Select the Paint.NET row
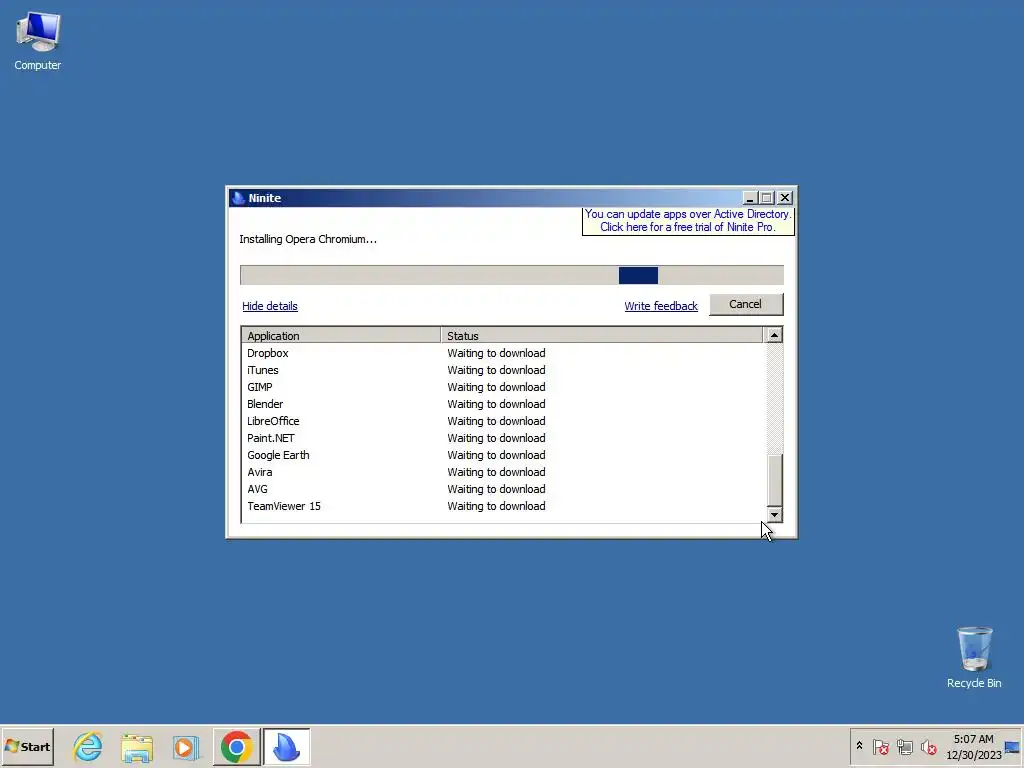 pyautogui.click(x=503, y=438)
